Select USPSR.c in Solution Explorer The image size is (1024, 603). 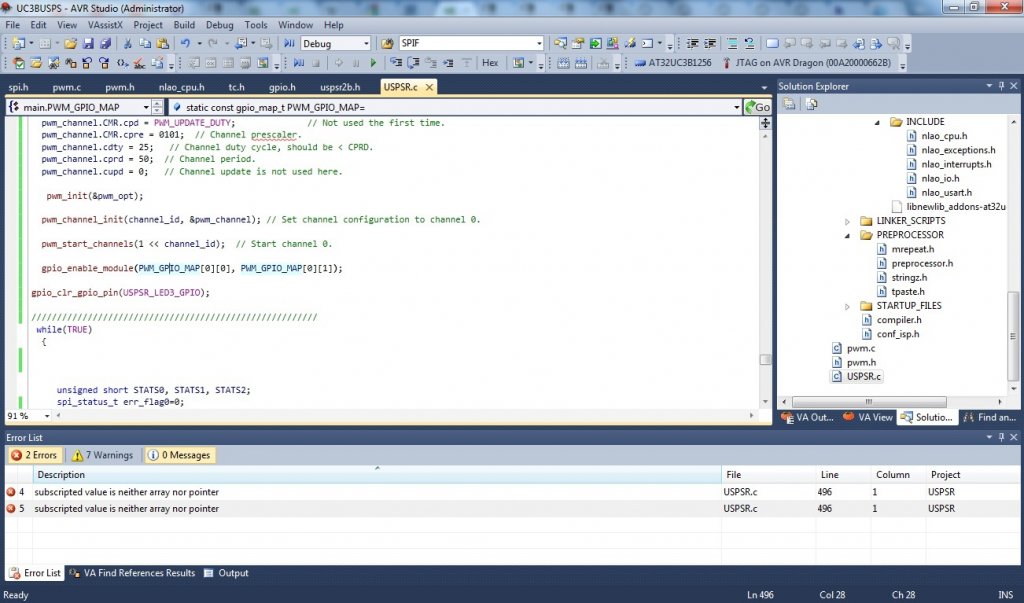863,377
